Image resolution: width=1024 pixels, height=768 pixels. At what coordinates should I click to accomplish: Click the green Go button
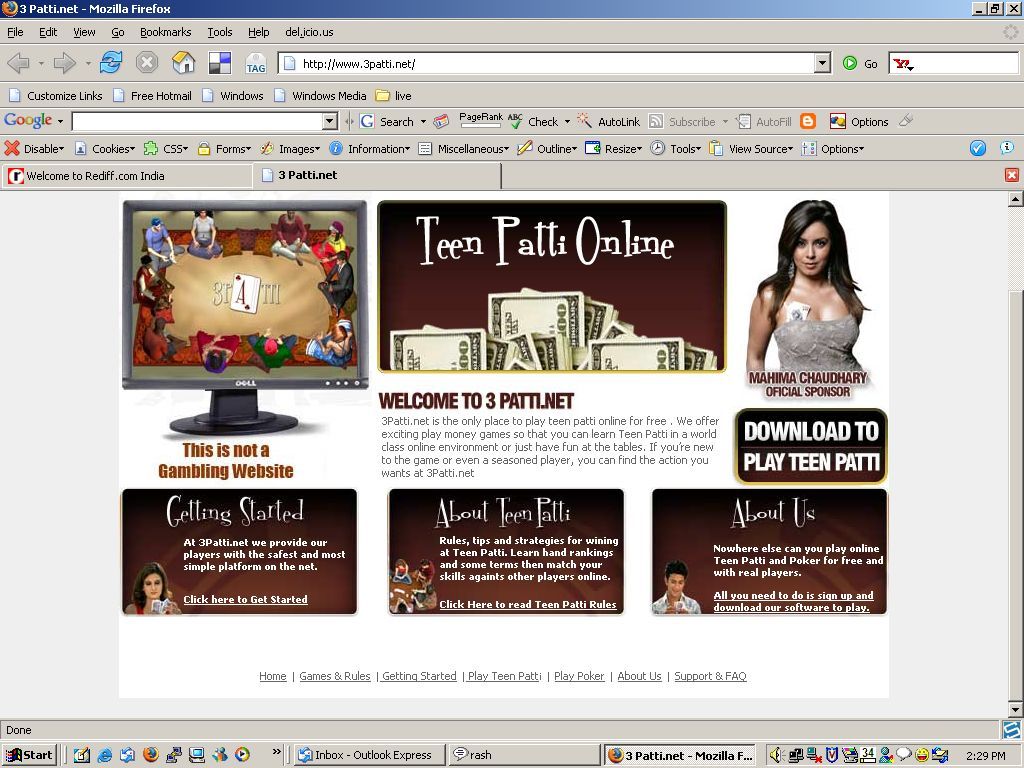860,63
